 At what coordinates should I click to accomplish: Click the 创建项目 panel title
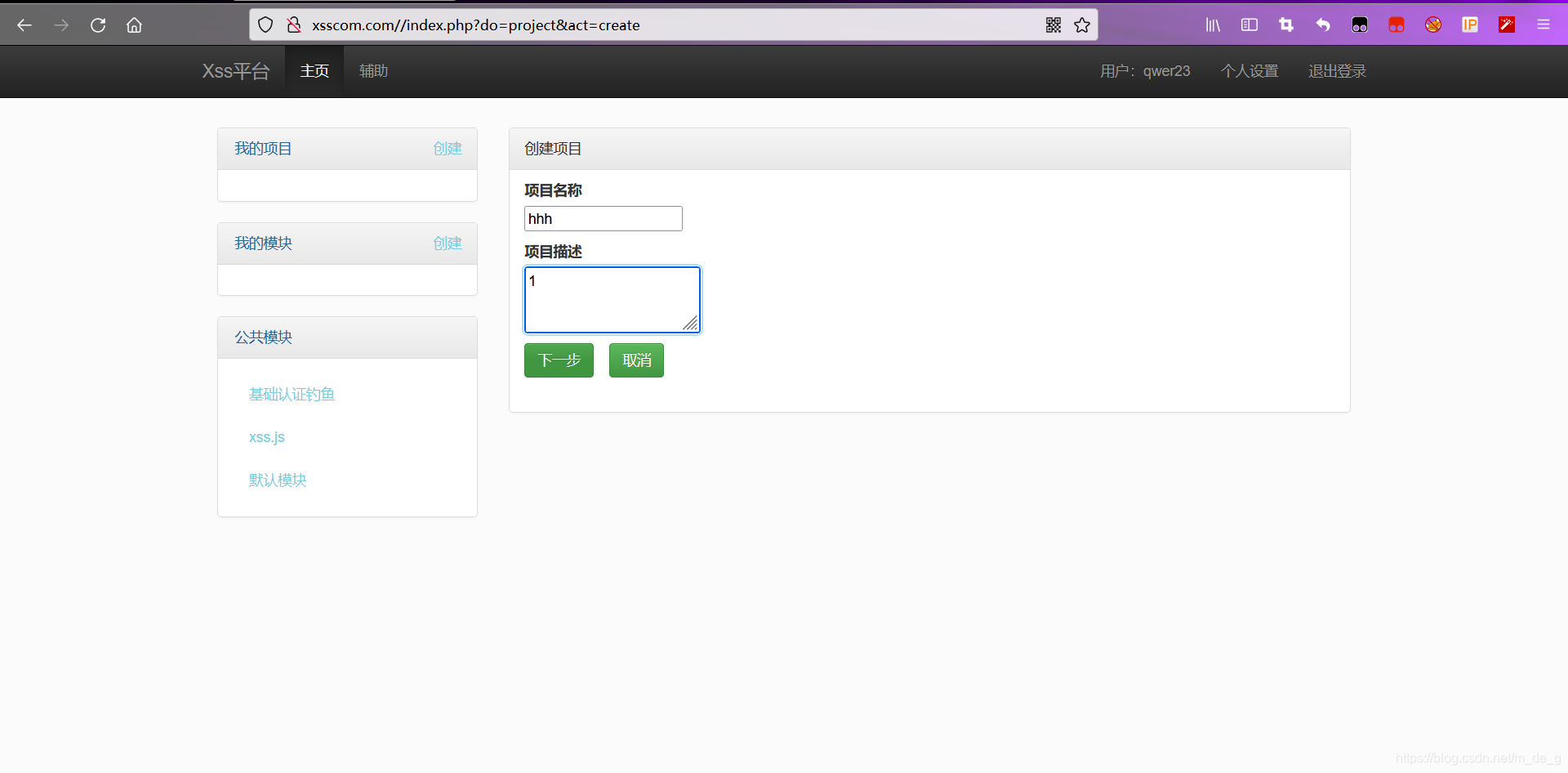(553, 149)
